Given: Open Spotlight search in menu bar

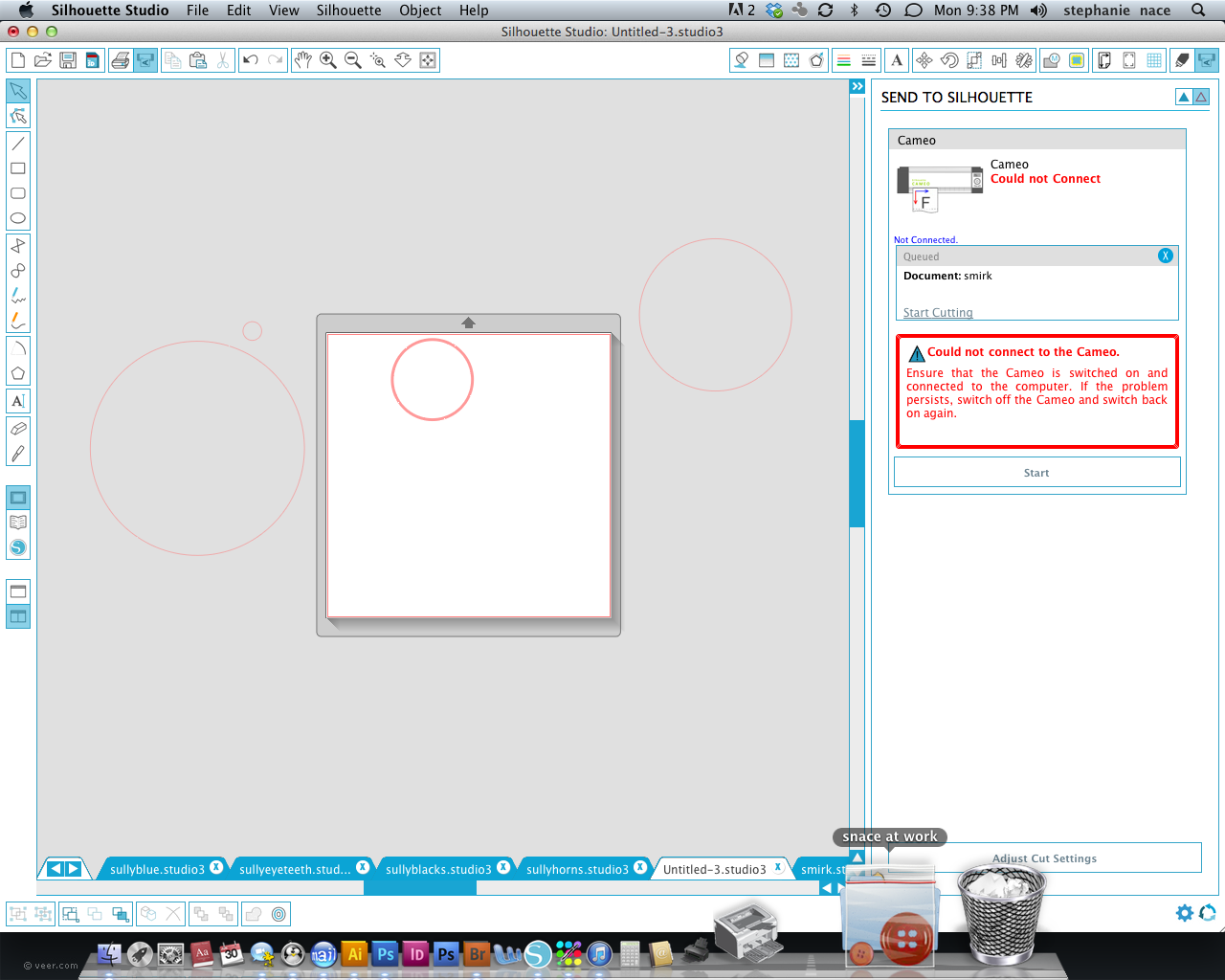Looking at the screenshot, I should pyautogui.click(x=1198, y=10).
